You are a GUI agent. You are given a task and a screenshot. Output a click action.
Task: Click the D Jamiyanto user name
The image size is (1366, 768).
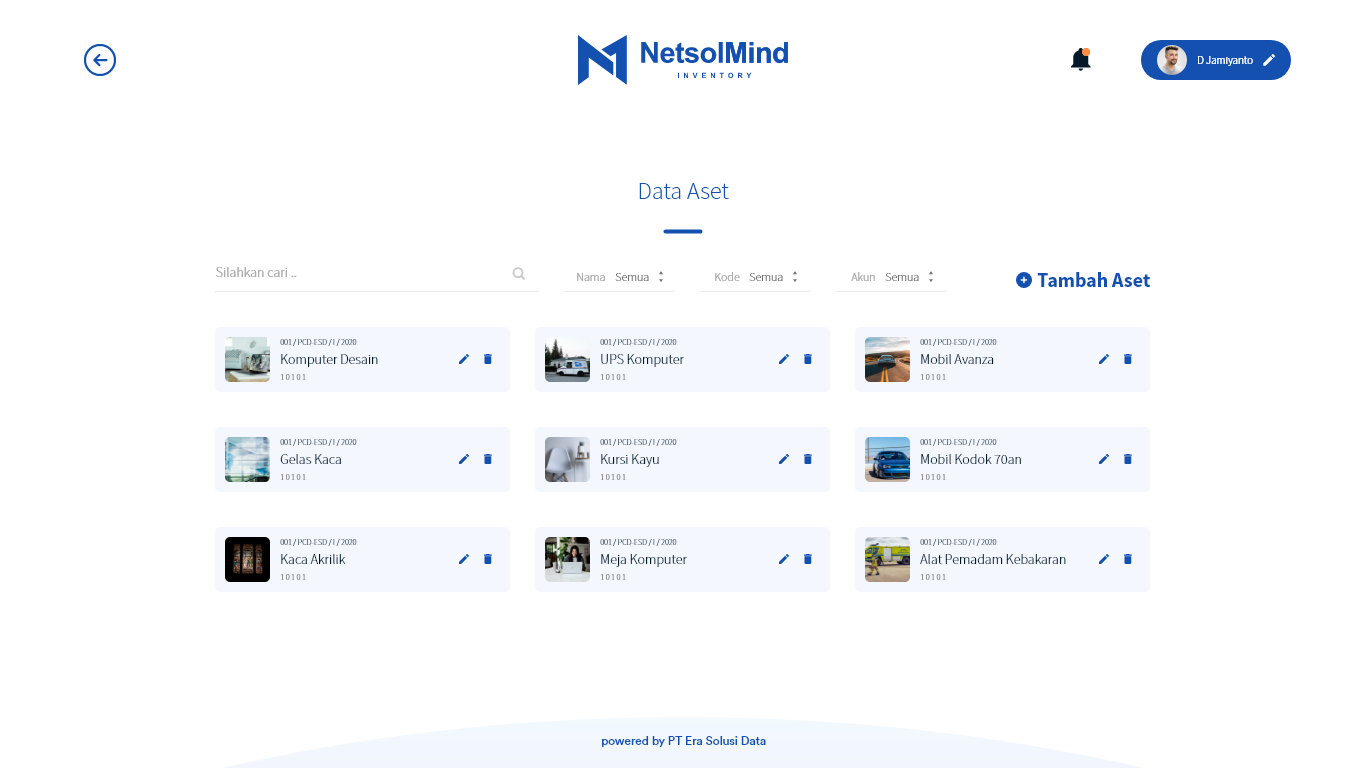pos(1225,60)
